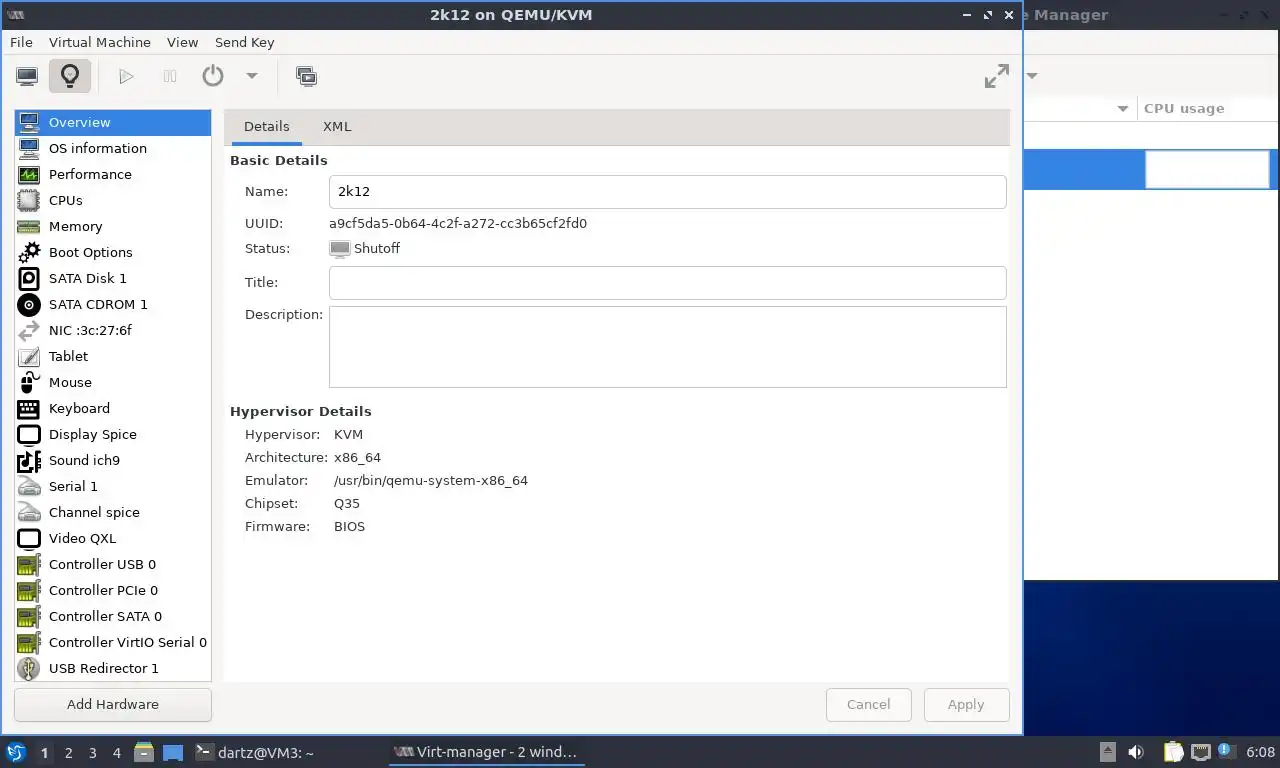Shut down the virtual machine

[213, 76]
